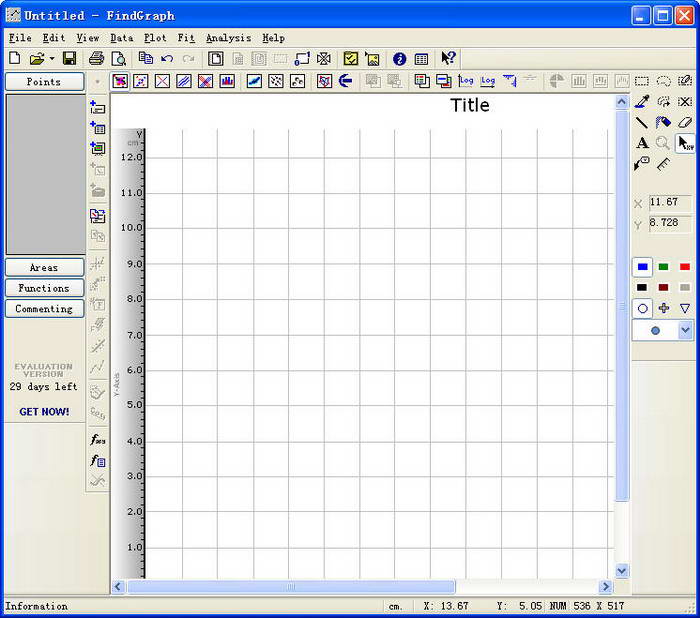Open the Fit menu
This screenshot has height=618, width=700.
point(186,38)
